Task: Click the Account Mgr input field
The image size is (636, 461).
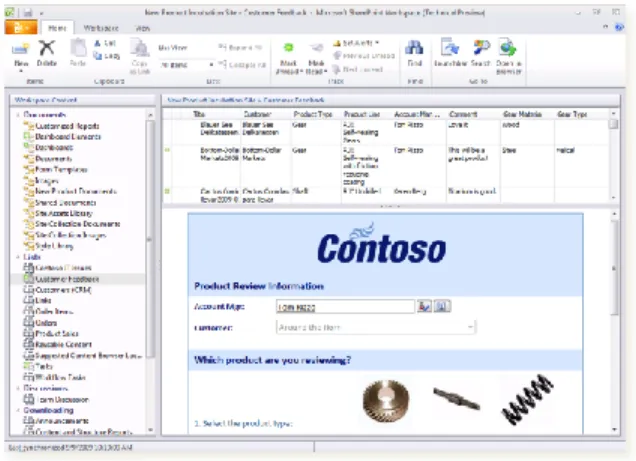Action: pos(345,307)
